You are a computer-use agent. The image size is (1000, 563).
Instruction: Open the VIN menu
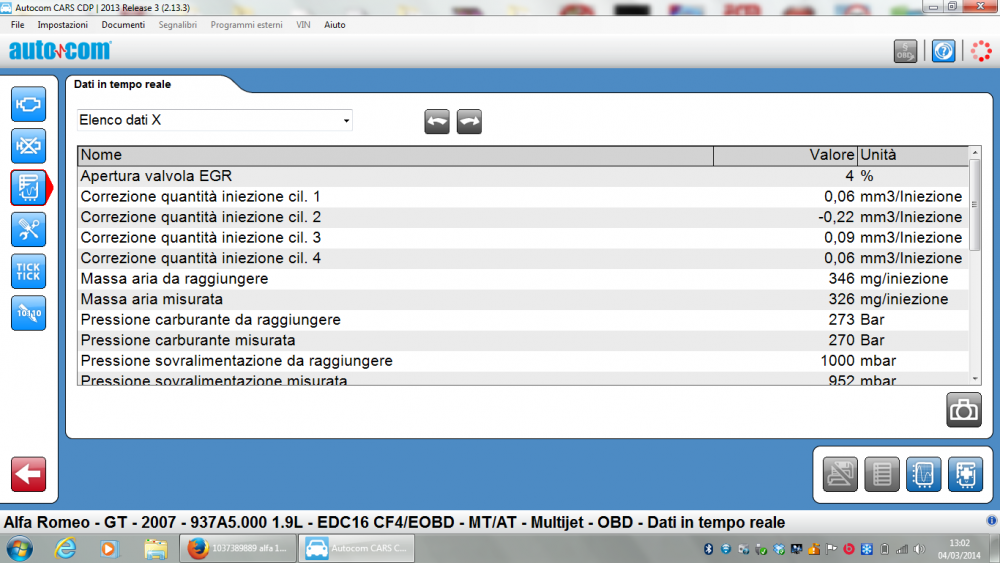click(303, 25)
